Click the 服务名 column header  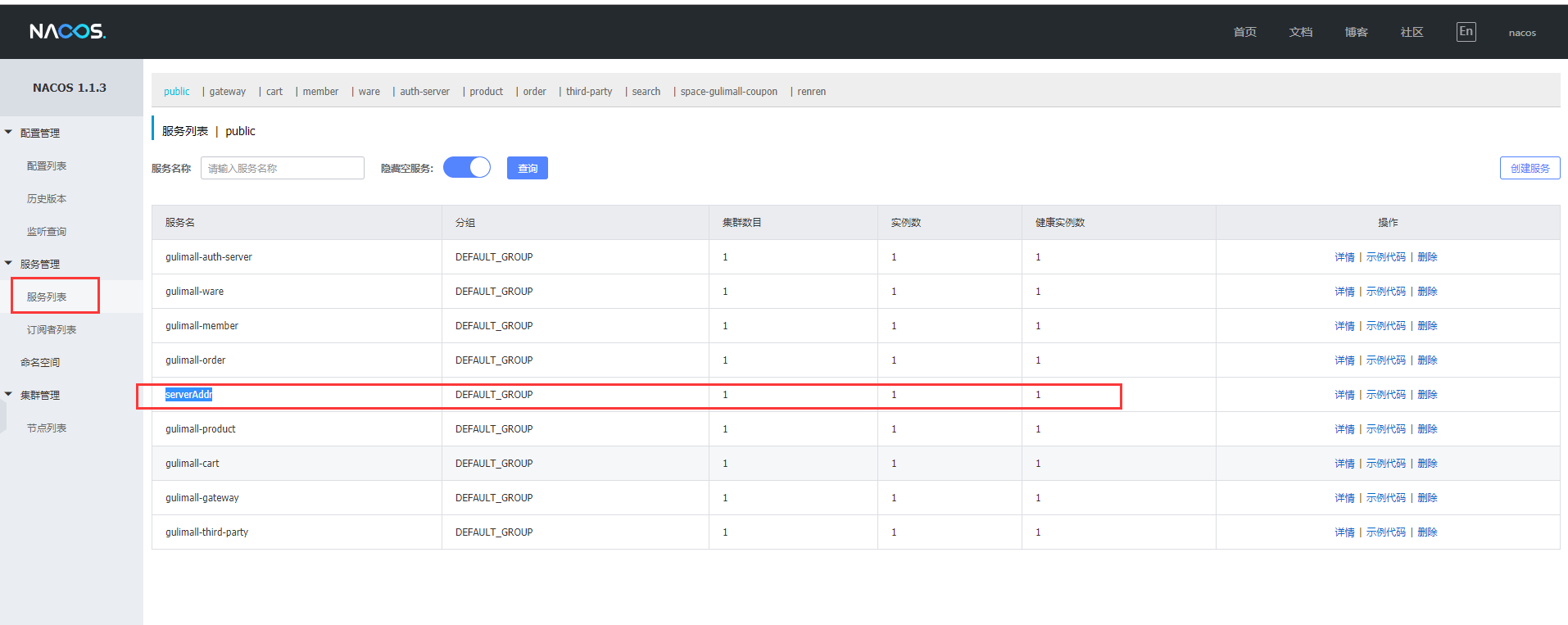point(180,223)
